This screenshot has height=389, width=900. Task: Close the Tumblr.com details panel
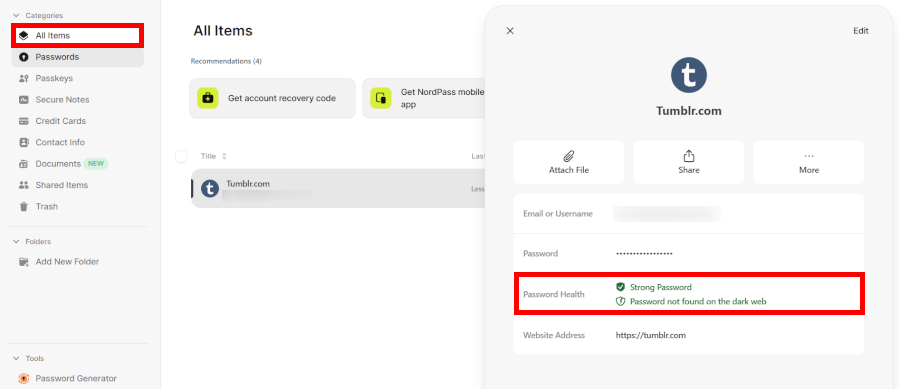(510, 31)
